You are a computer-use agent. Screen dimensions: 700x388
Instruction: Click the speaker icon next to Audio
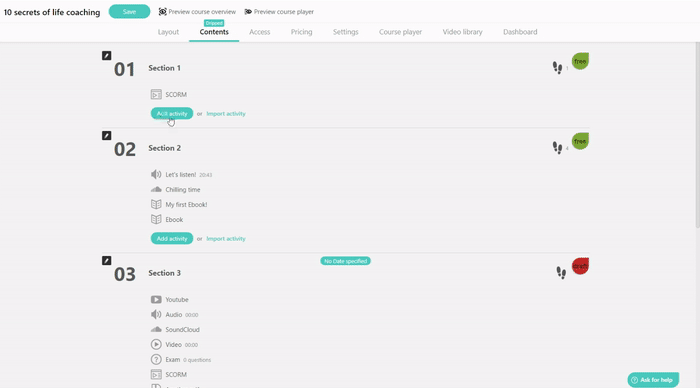pos(156,315)
